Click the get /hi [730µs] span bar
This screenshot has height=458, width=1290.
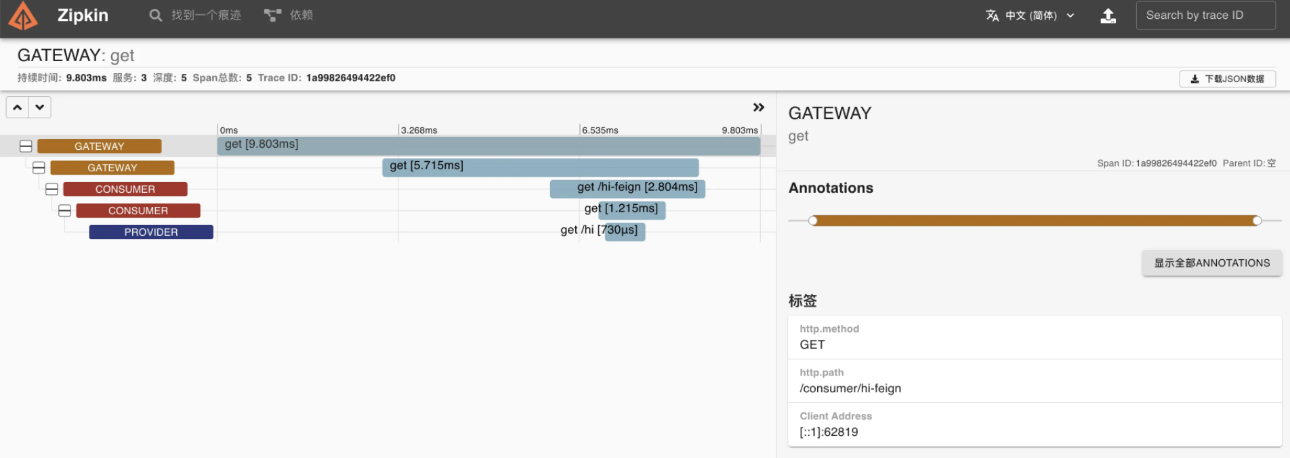tap(625, 232)
